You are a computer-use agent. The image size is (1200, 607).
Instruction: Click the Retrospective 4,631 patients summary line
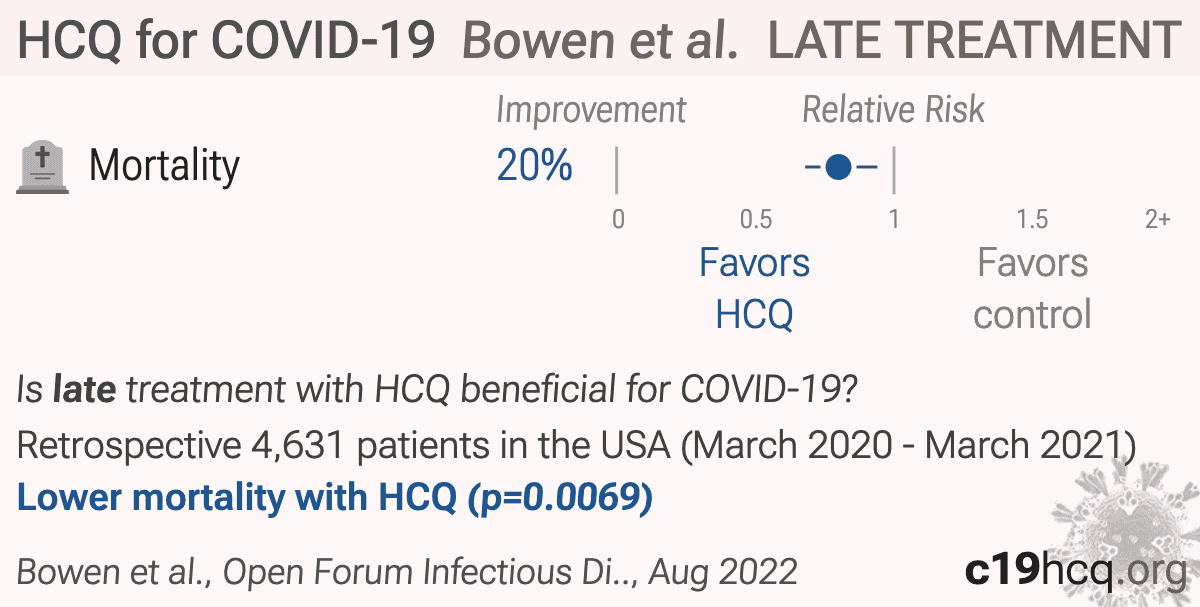[x=576, y=445]
